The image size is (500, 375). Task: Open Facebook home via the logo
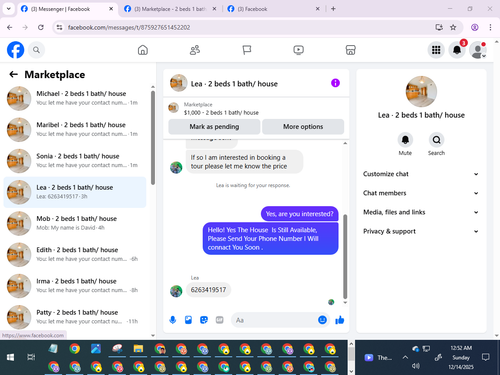[x=15, y=50]
